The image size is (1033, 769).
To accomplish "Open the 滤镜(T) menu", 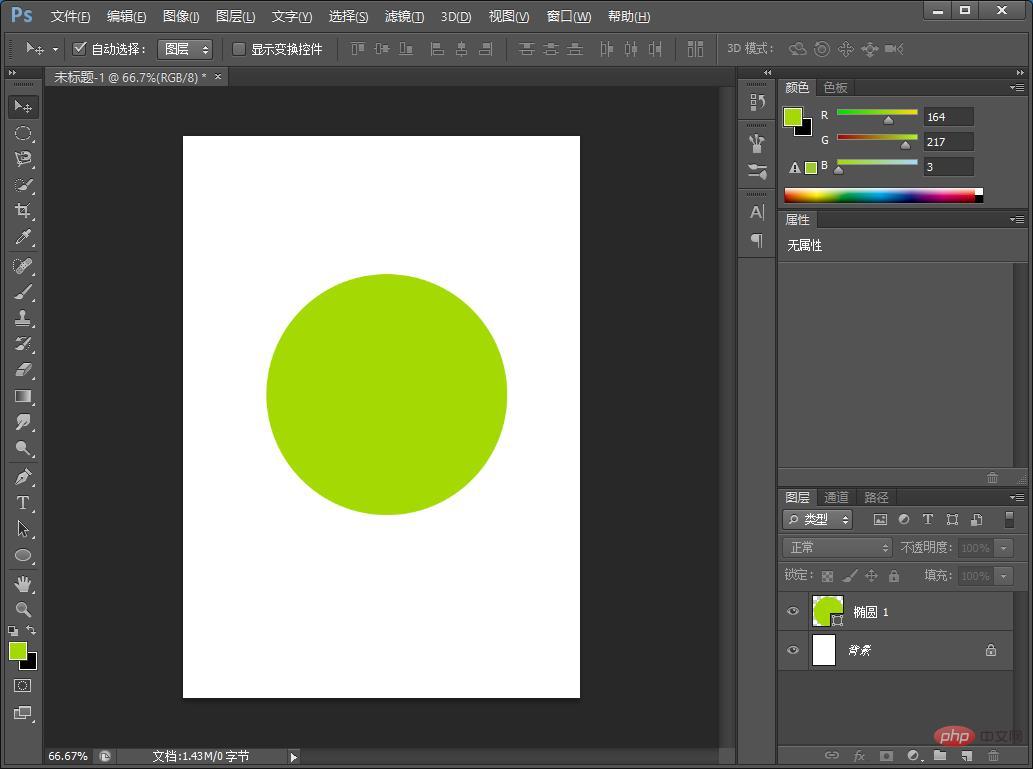I will point(405,16).
